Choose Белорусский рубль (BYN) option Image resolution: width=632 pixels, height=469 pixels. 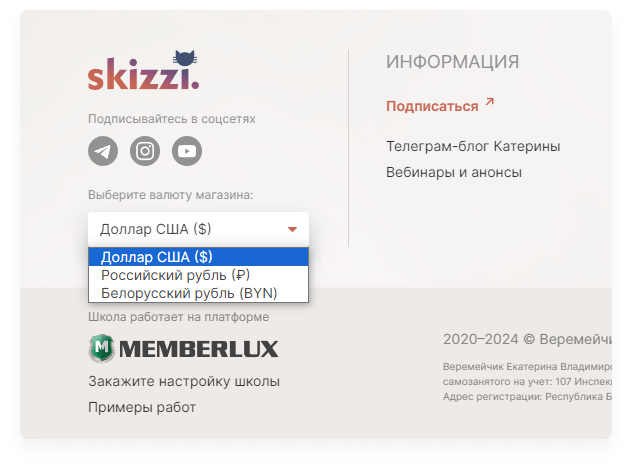point(198,293)
